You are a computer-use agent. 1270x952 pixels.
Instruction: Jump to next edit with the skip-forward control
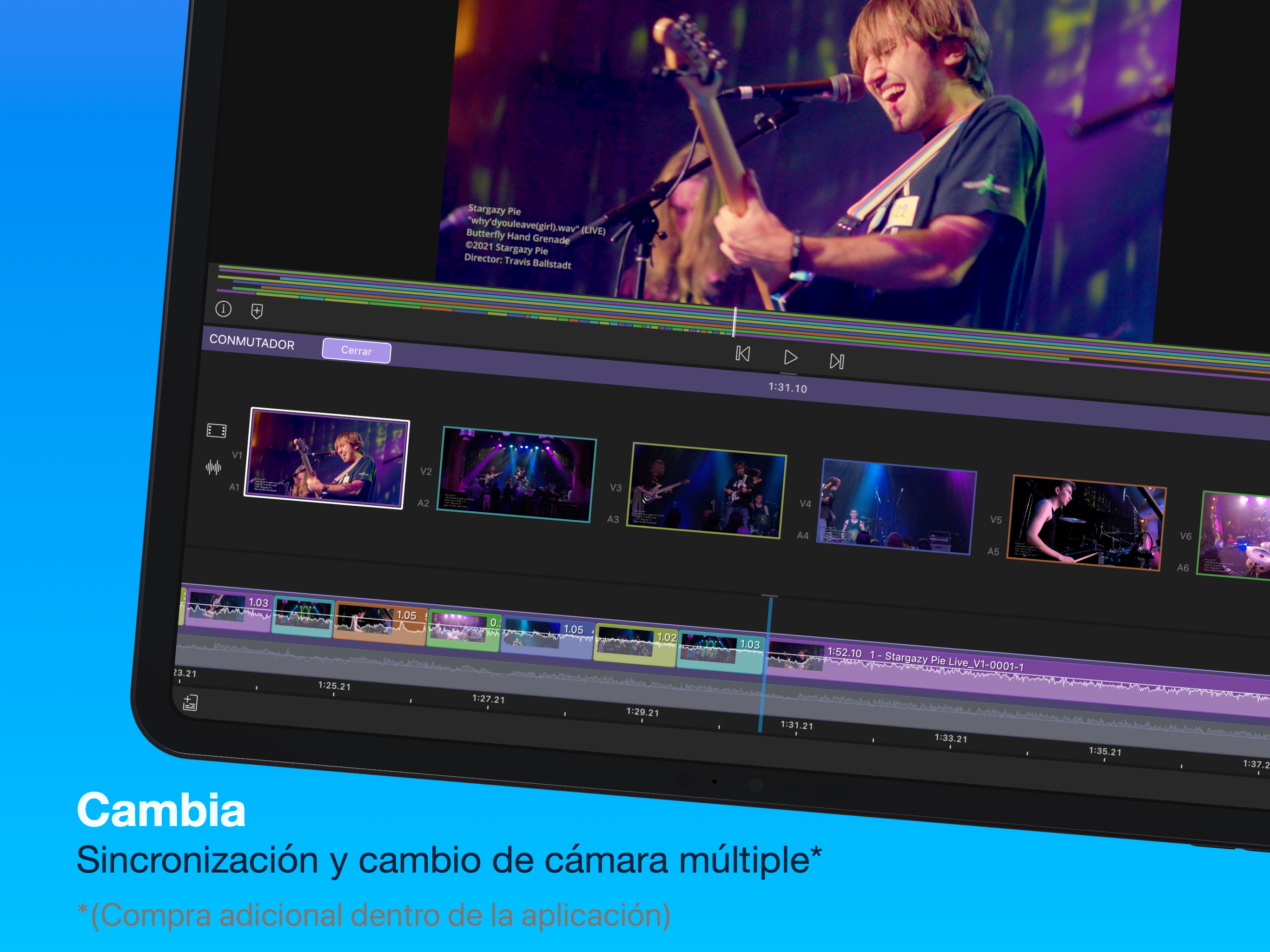pos(837,361)
